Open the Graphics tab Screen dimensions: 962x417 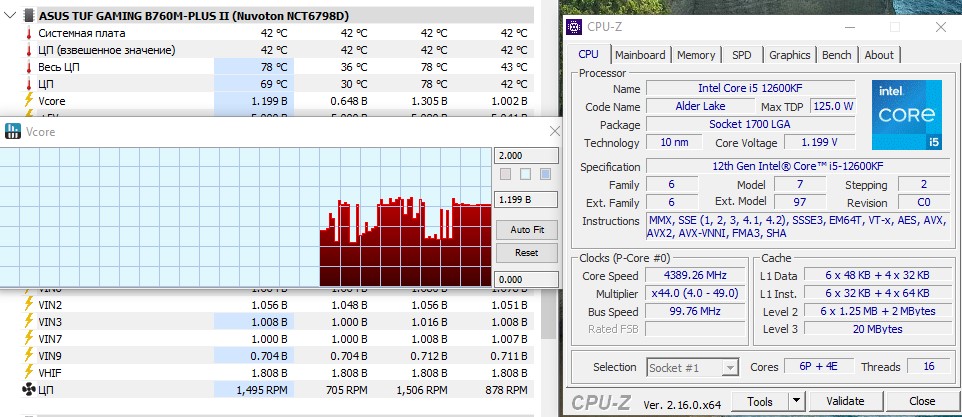click(790, 55)
